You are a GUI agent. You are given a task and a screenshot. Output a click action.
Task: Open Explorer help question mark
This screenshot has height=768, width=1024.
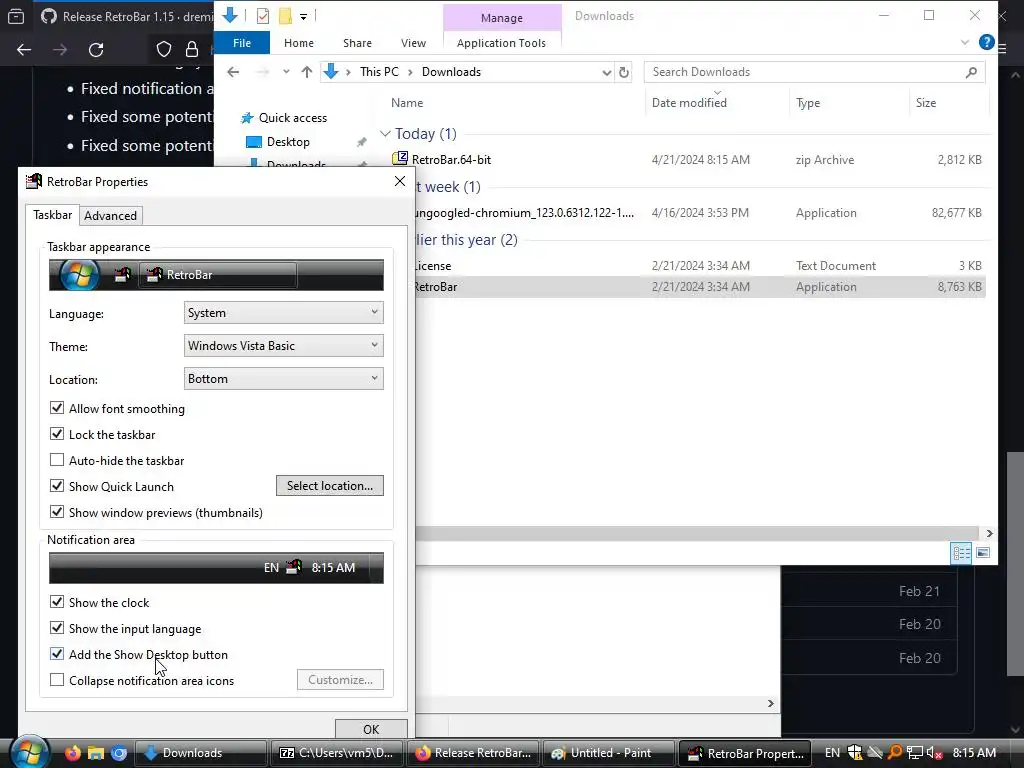(x=986, y=42)
